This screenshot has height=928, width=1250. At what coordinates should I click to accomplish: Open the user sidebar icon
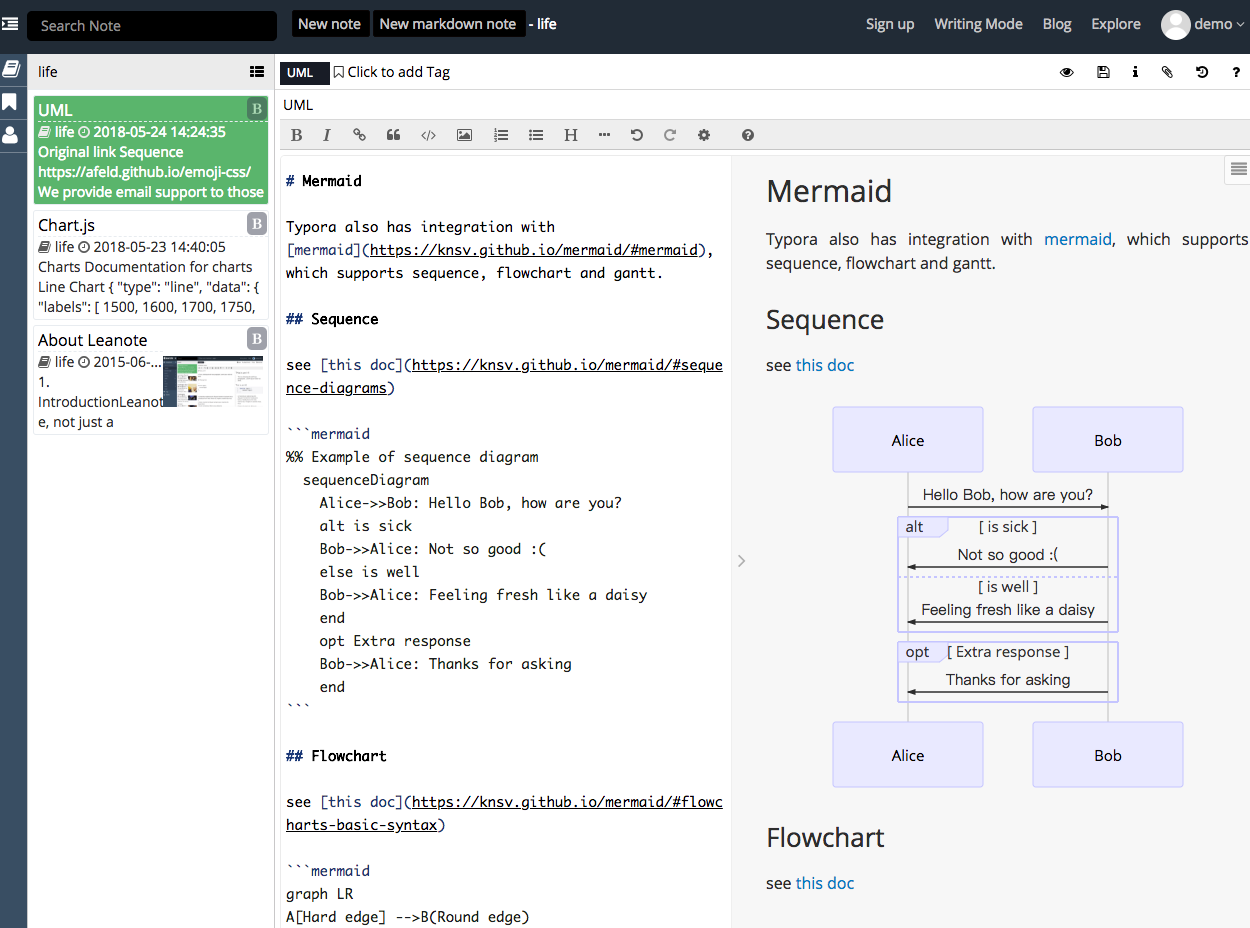[10, 135]
